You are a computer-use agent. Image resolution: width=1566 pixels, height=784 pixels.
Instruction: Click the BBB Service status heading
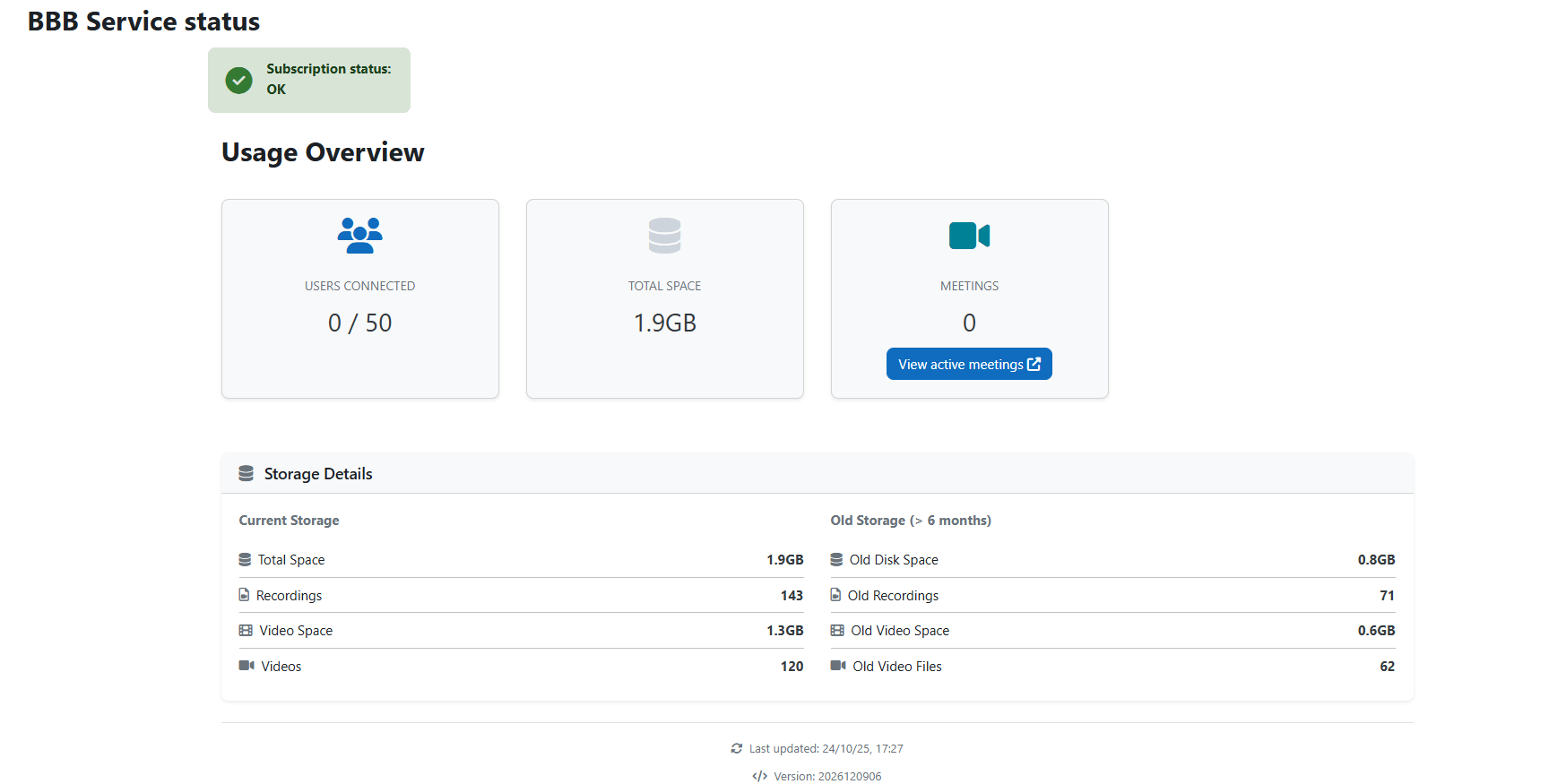pos(143,22)
